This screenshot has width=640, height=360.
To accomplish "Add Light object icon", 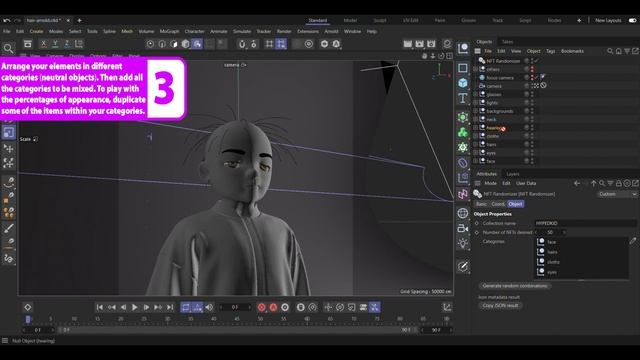I will coord(463,243).
